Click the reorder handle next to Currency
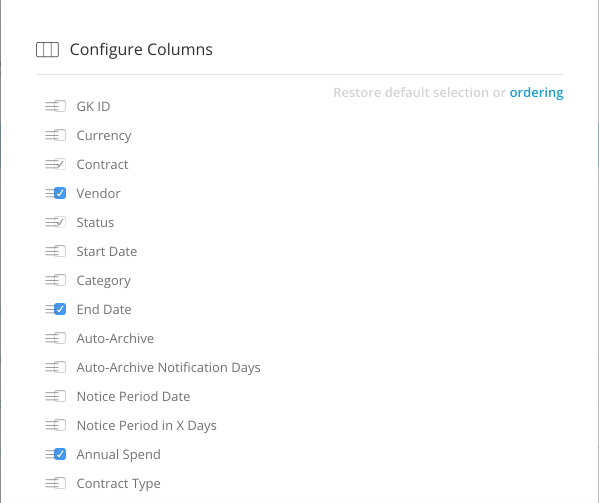Screen dimensions: 599x503 (x=51, y=135)
